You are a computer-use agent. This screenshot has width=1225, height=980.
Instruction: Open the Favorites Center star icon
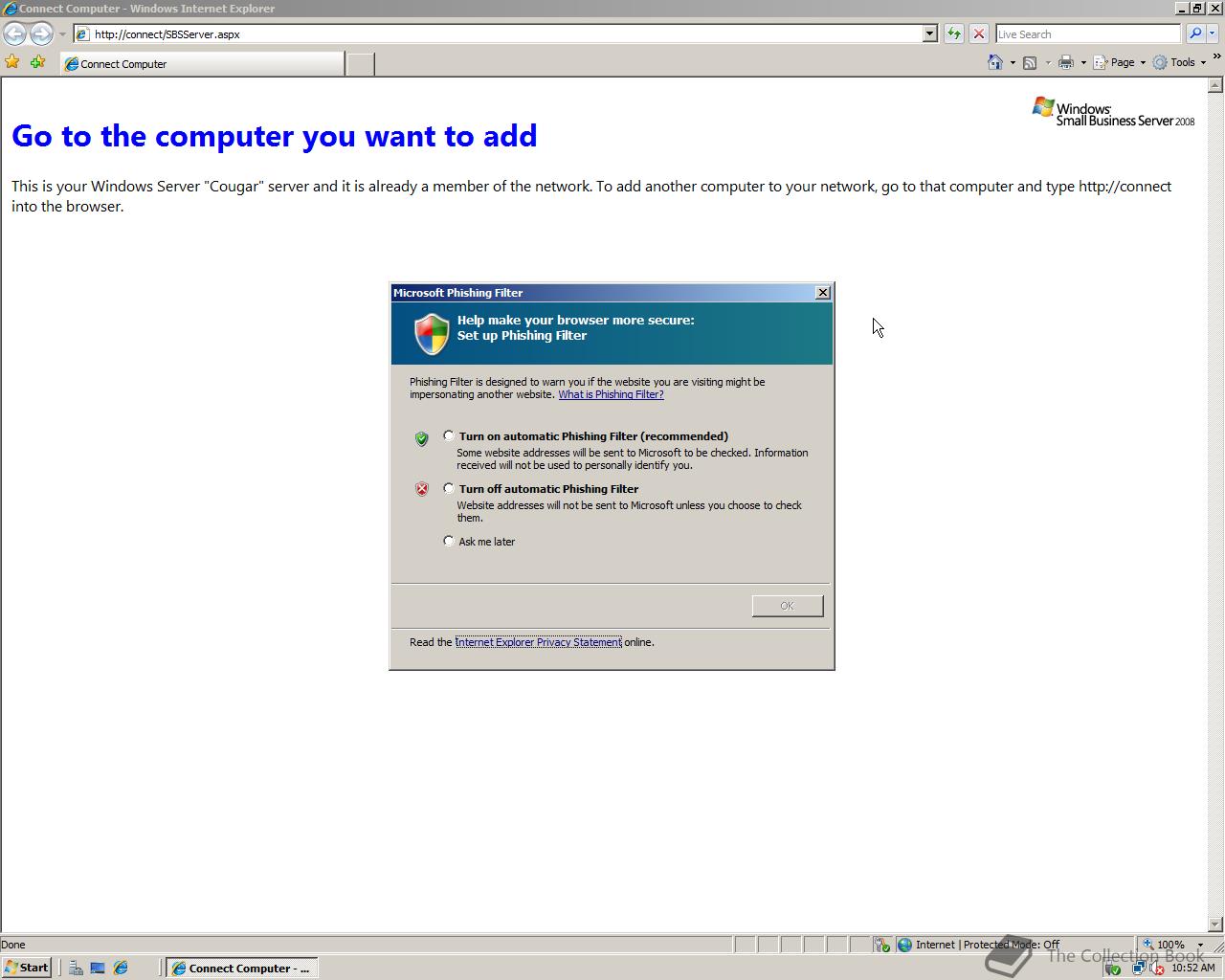click(12, 62)
